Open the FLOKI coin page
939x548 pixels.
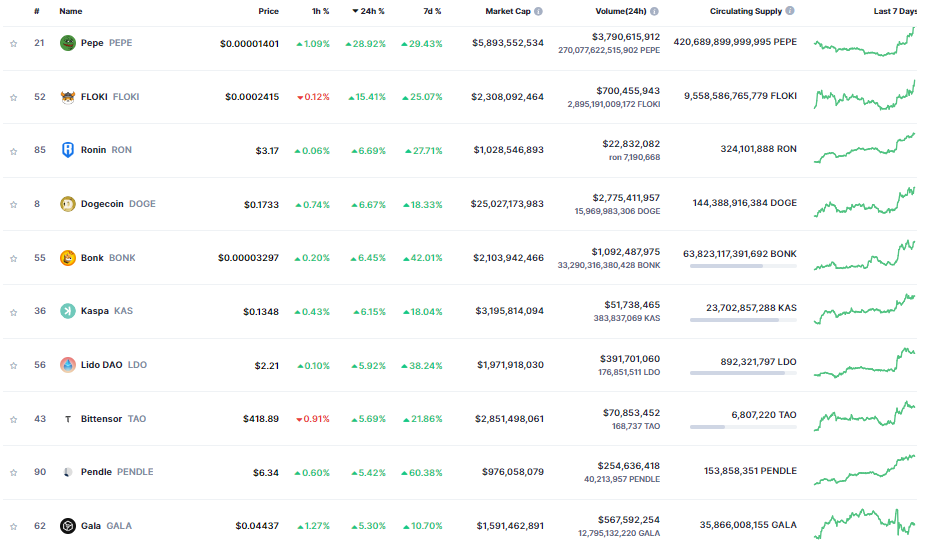110,96
